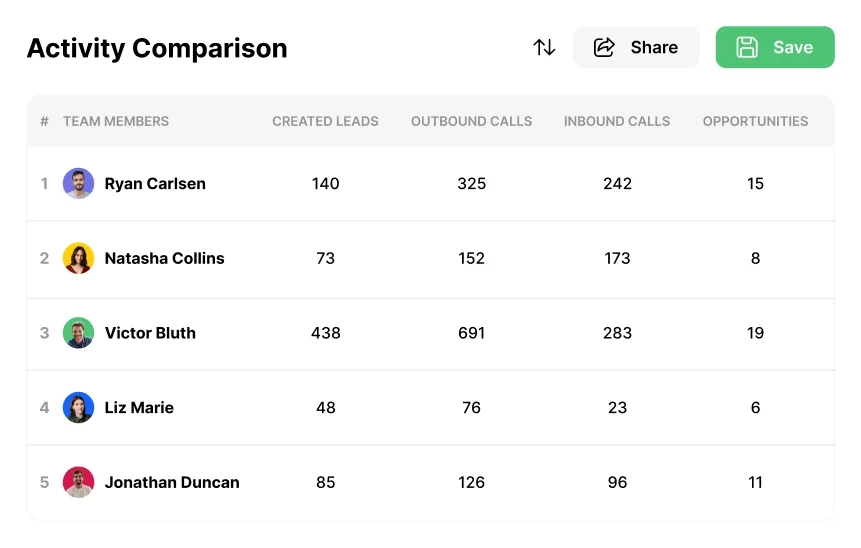Click Ryan Carlsen's avatar

tap(78, 184)
